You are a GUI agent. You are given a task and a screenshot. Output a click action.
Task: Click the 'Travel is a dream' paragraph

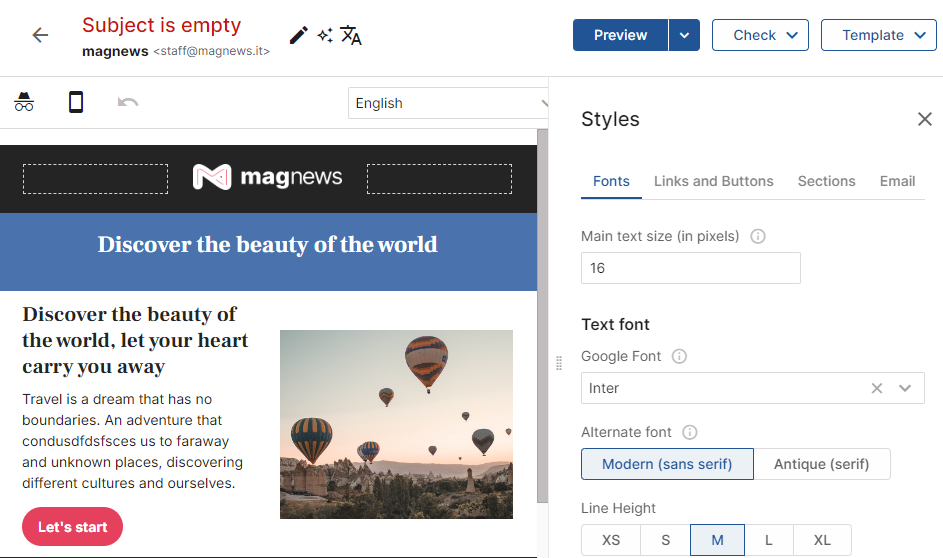133,441
